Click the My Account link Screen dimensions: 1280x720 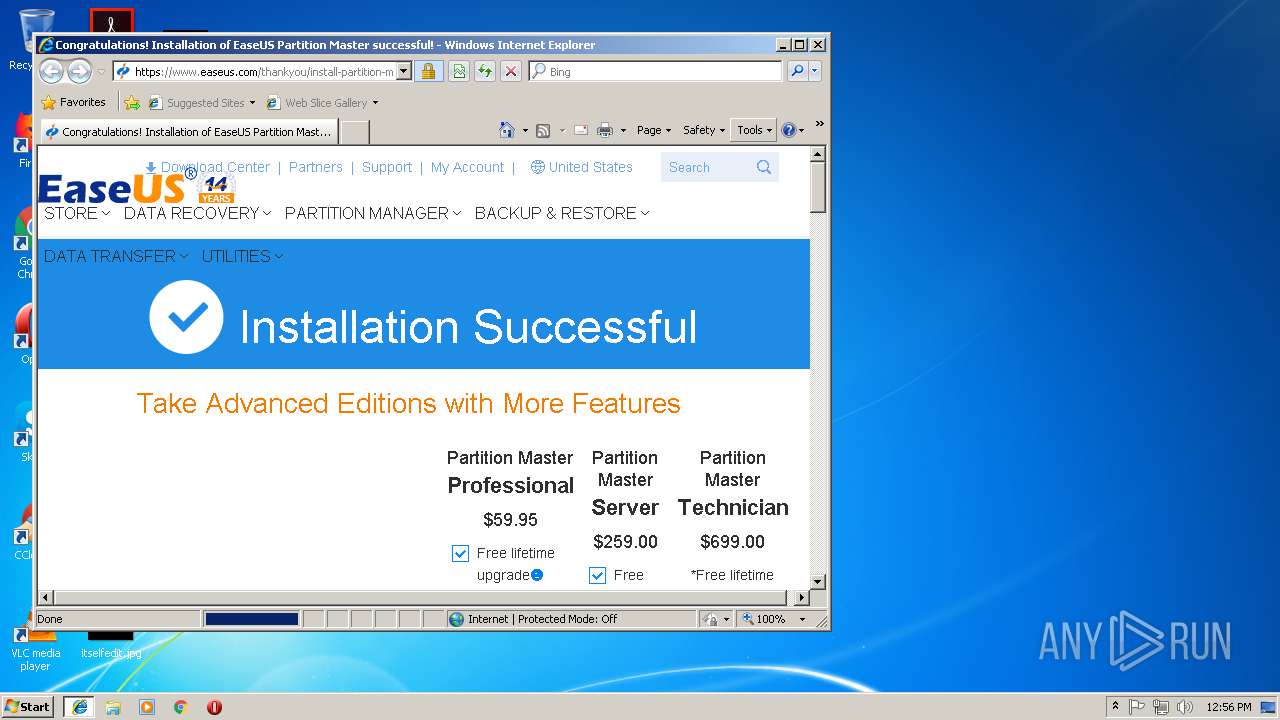(467, 167)
